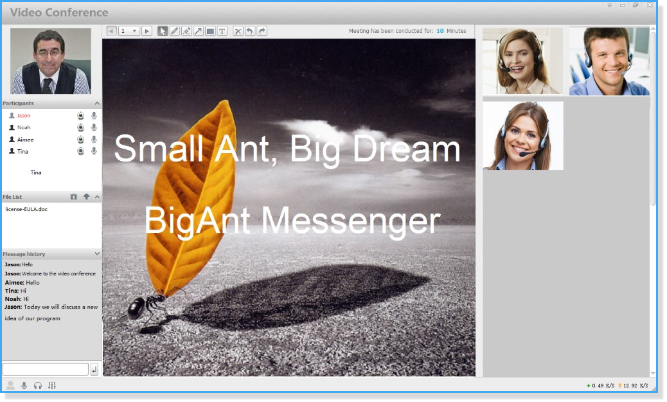Click the delete X tool icon

point(238,31)
